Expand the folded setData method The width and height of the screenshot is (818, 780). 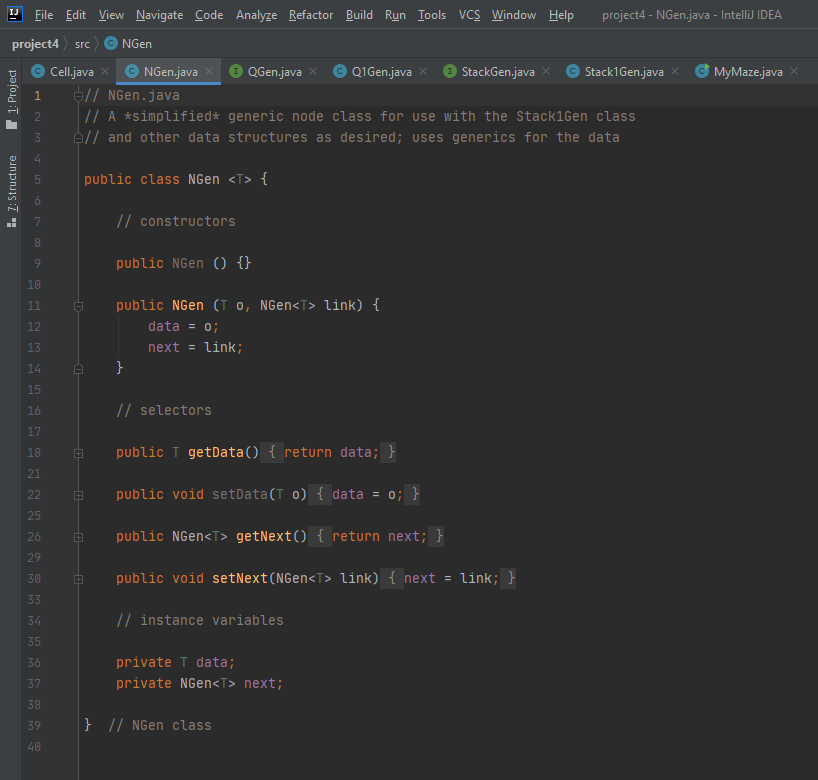78,495
